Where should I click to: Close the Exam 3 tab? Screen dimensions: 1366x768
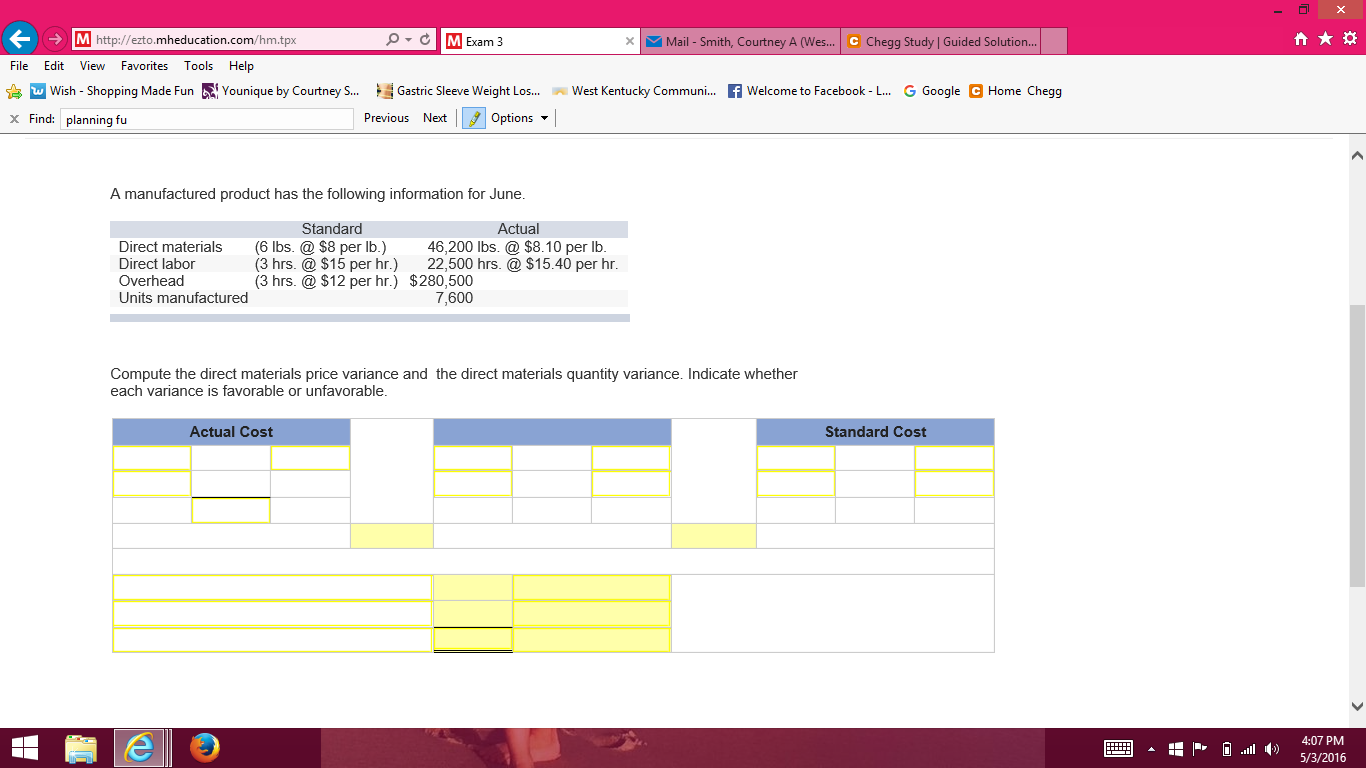click(x=629, y=42)
